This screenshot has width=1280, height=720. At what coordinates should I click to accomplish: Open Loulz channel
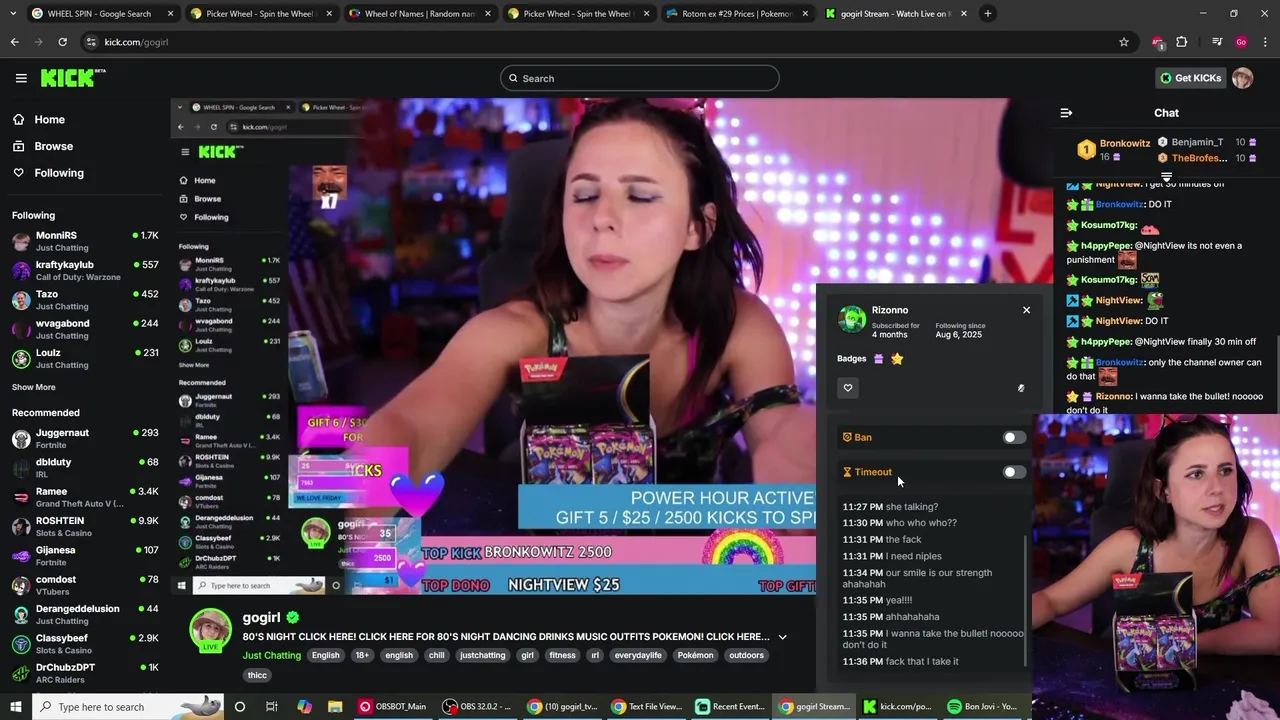[85, 358]
